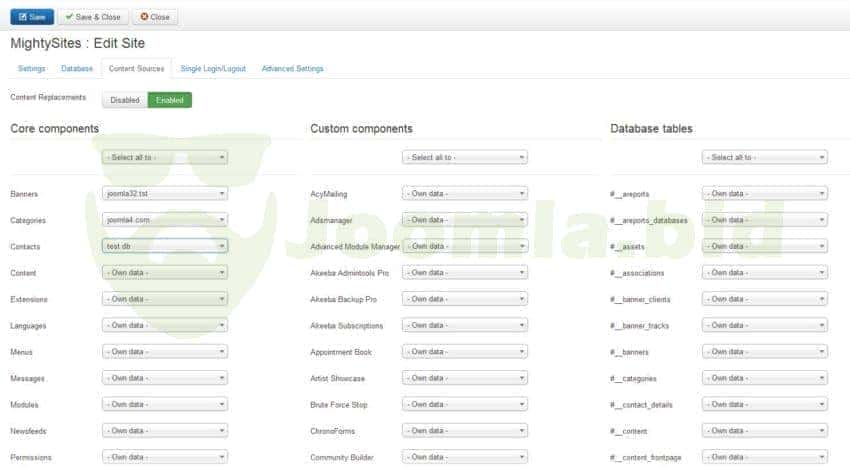Go to Single Login/Logout tab

pyautogui.click(x=215, y=69)
